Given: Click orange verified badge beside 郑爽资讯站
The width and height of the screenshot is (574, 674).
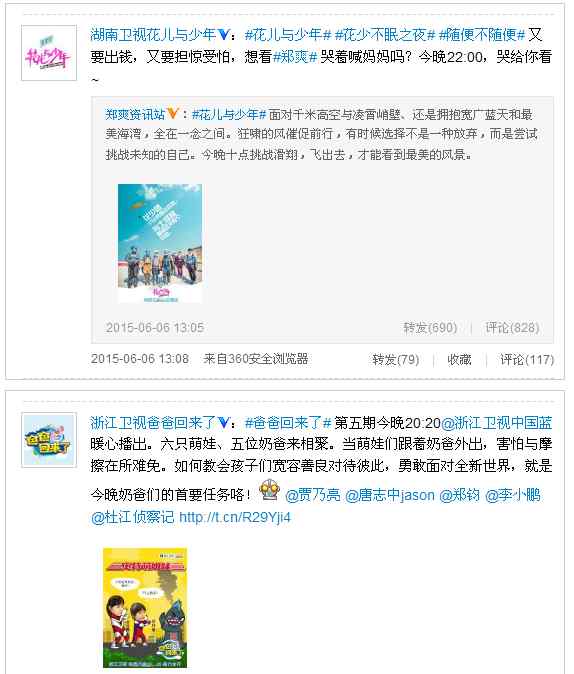Looking at the screenshot, I should click(x=173, y=114).
